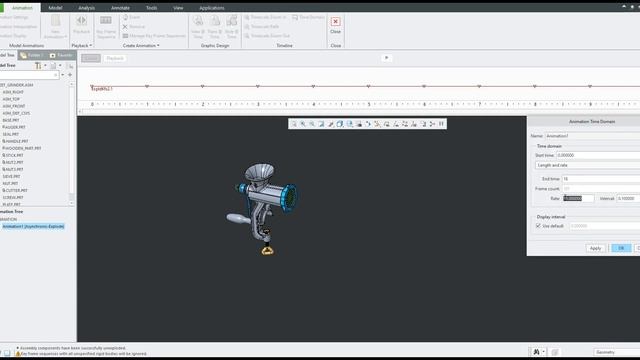Open the Time Domain ribbon command
Viewport: 640px width, 360px height.
point(308,17)
